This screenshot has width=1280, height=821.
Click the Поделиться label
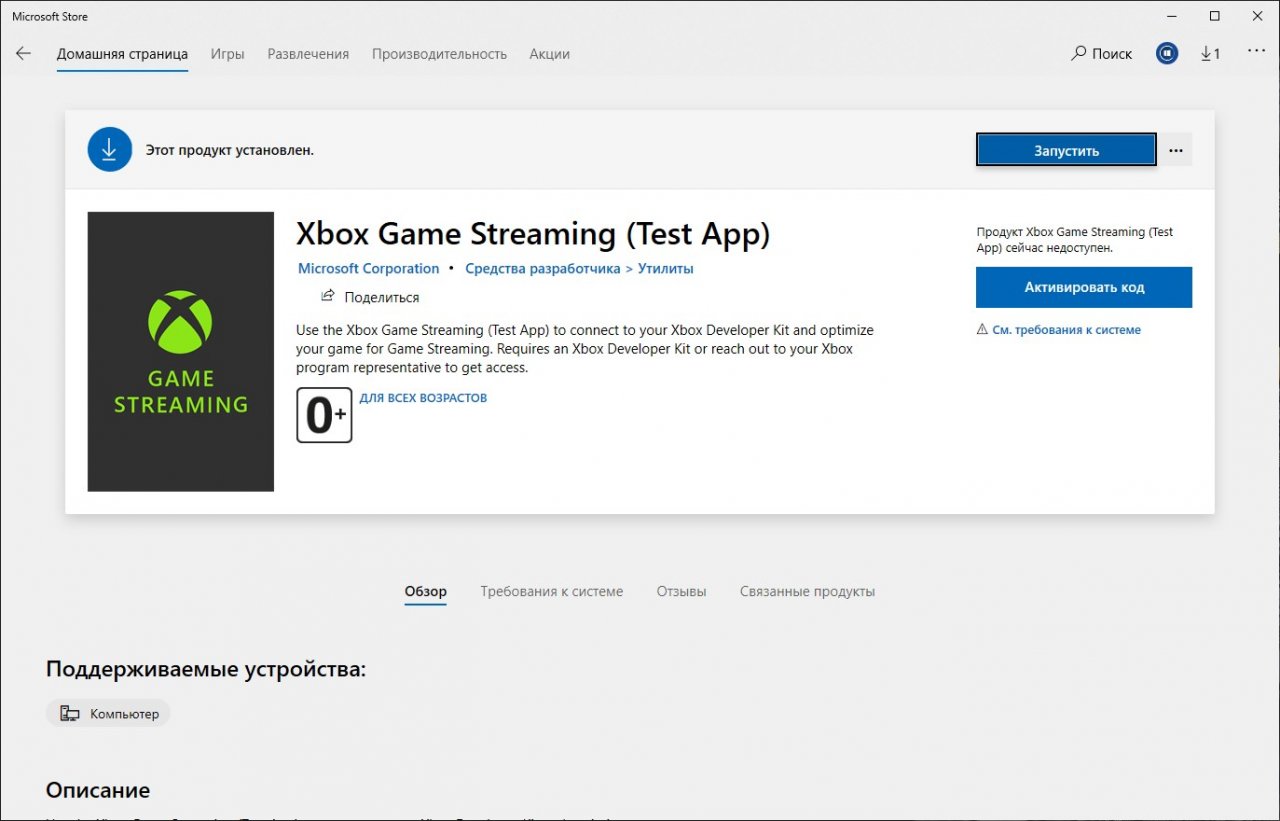click(x=382, y=297)
